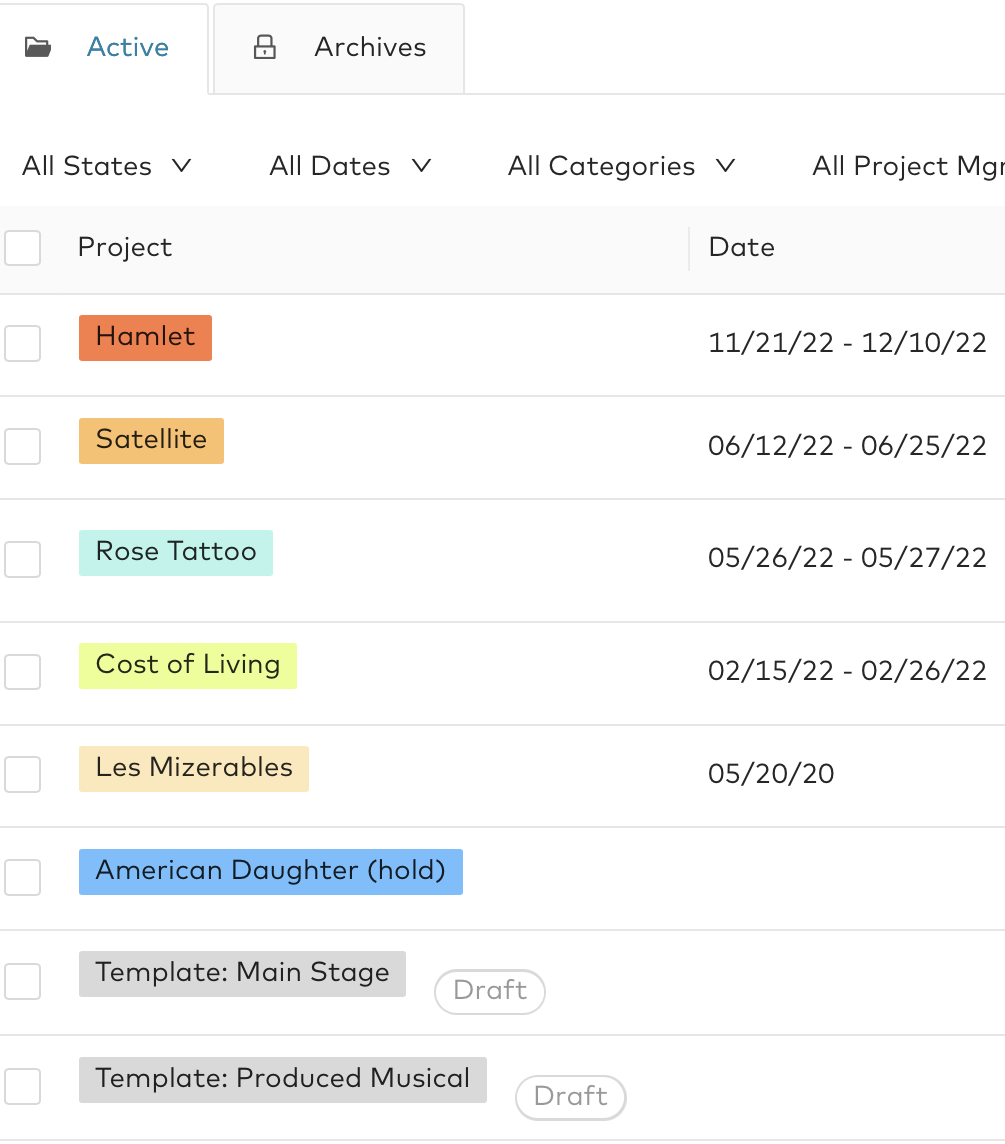Open the Hamlet project
The image size is (1005, 1144).
[145, 338]
